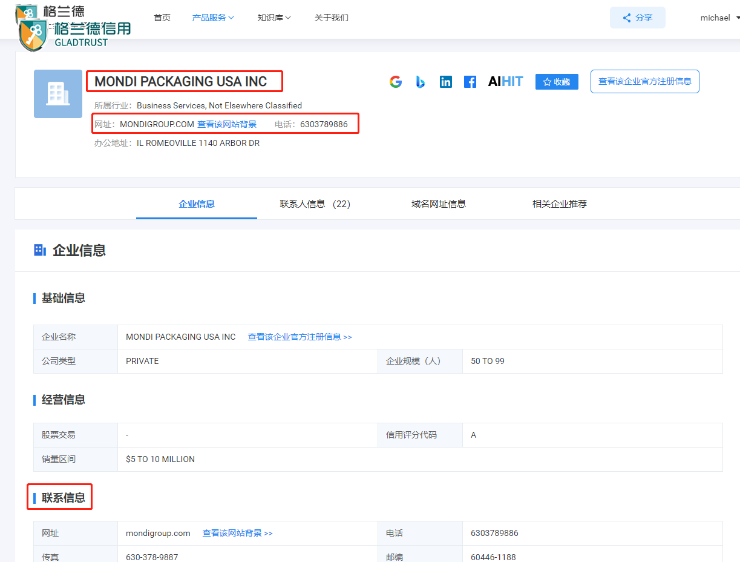
Task: Click postal code 60446-1188
Action: click(x=493, y=557)
